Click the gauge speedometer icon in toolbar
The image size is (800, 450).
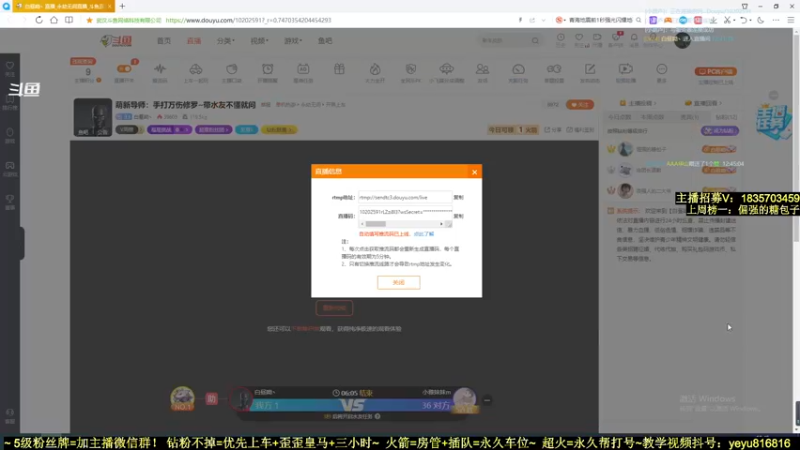tap(518, 69)
